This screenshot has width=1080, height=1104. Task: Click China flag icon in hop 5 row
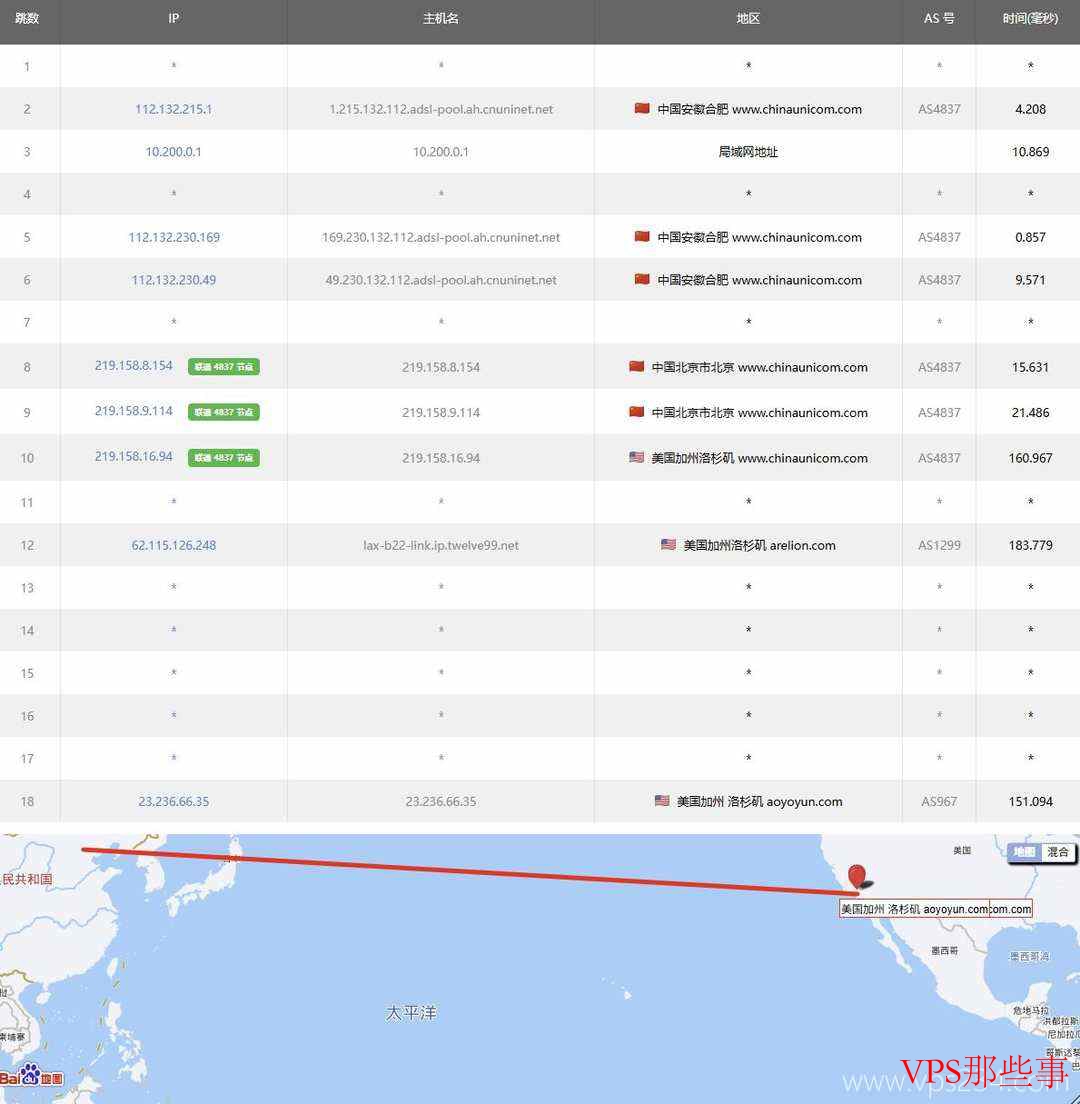pyautogui.click(x=641, y=237)
